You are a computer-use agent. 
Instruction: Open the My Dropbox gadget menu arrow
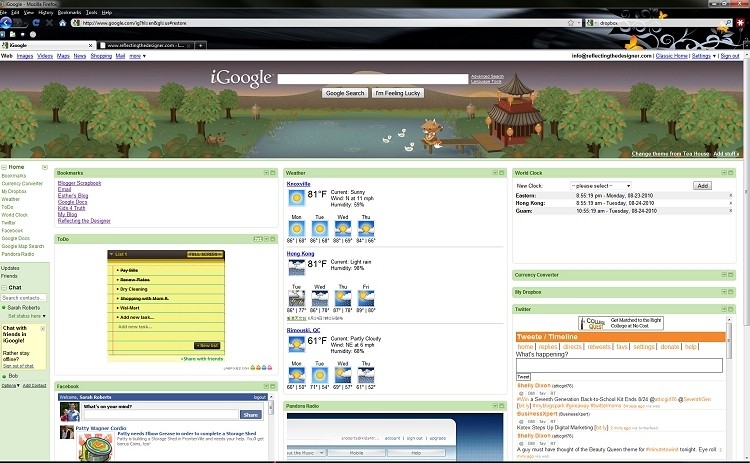click(x=724, y=292)
